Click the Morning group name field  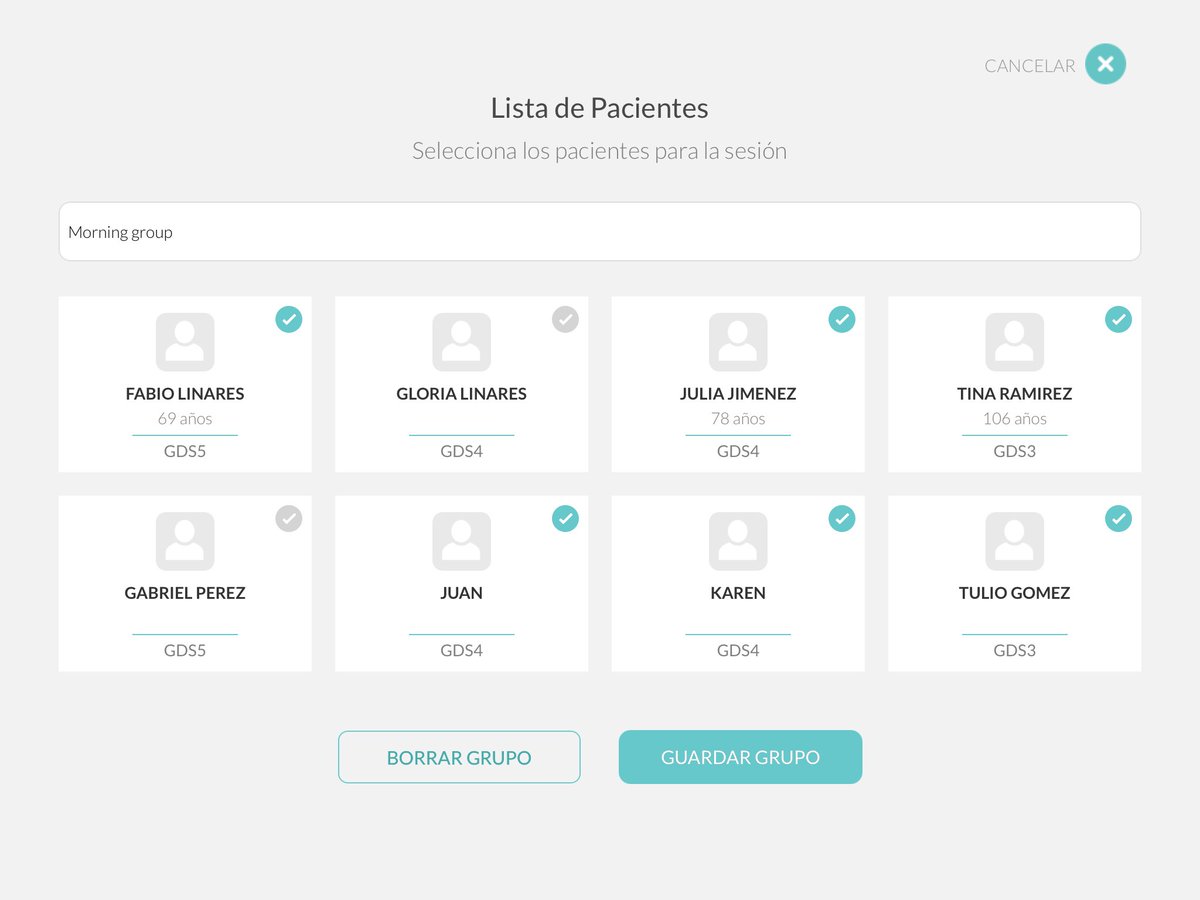(x=600, y=232)
